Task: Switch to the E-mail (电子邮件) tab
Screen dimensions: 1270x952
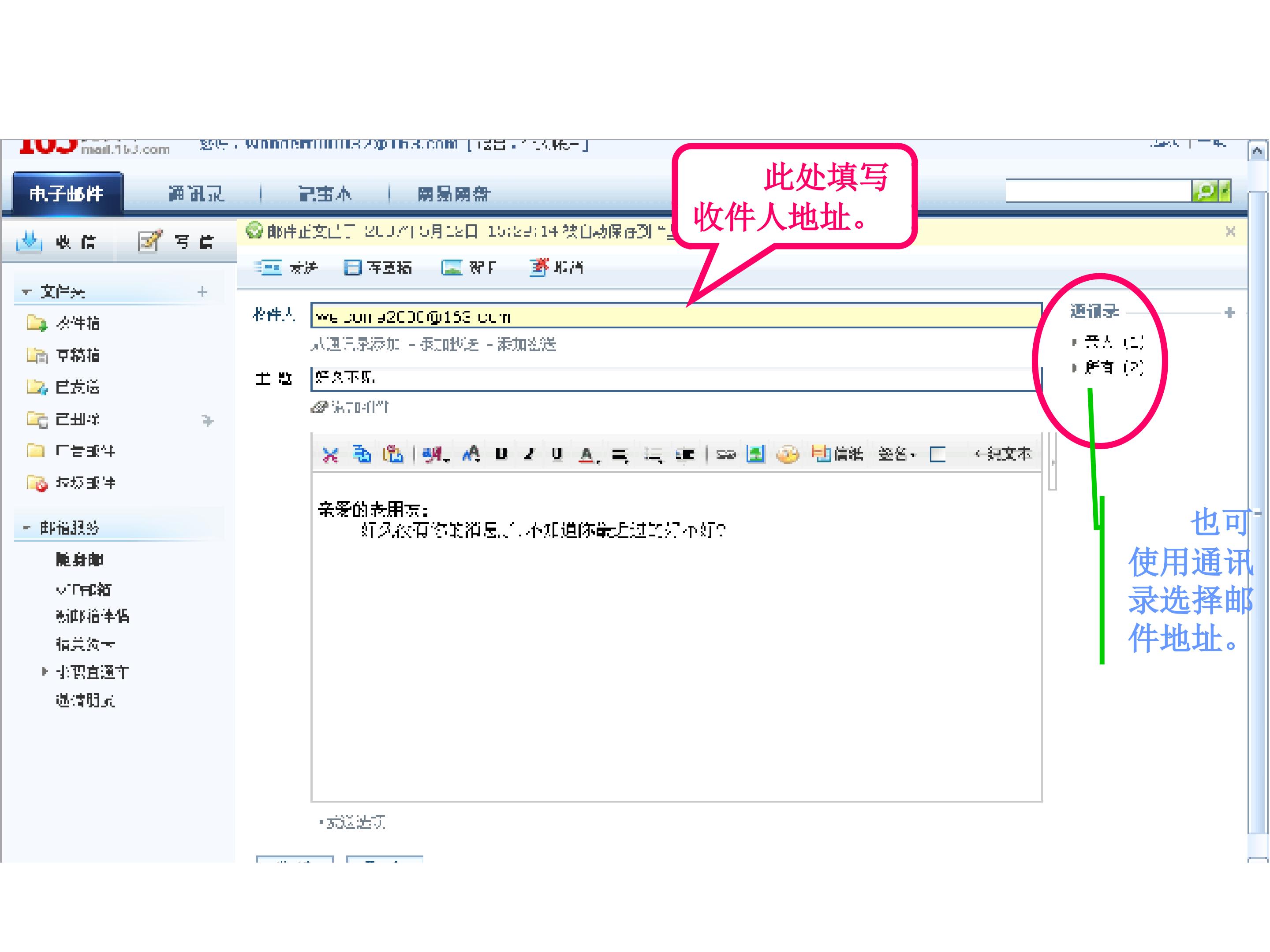Action: 67,193
